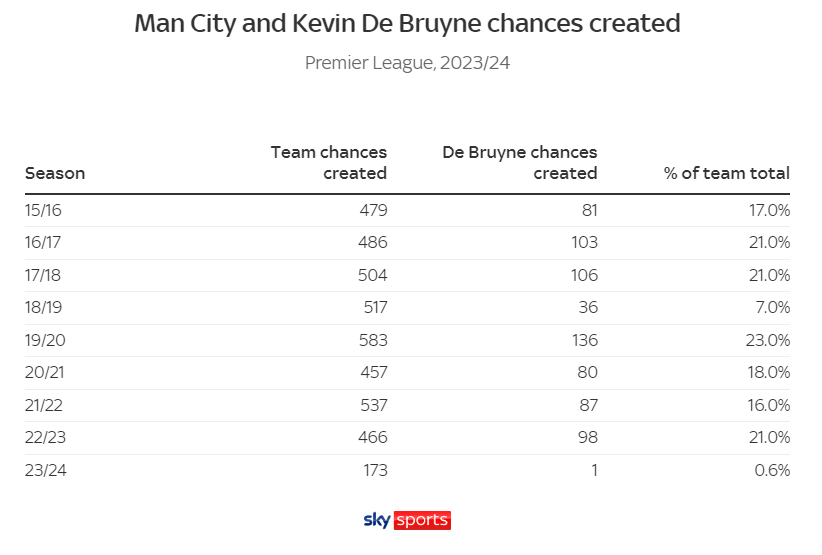Select the 23/24 season row label
The image size is (822, 555).
(46, 470)
